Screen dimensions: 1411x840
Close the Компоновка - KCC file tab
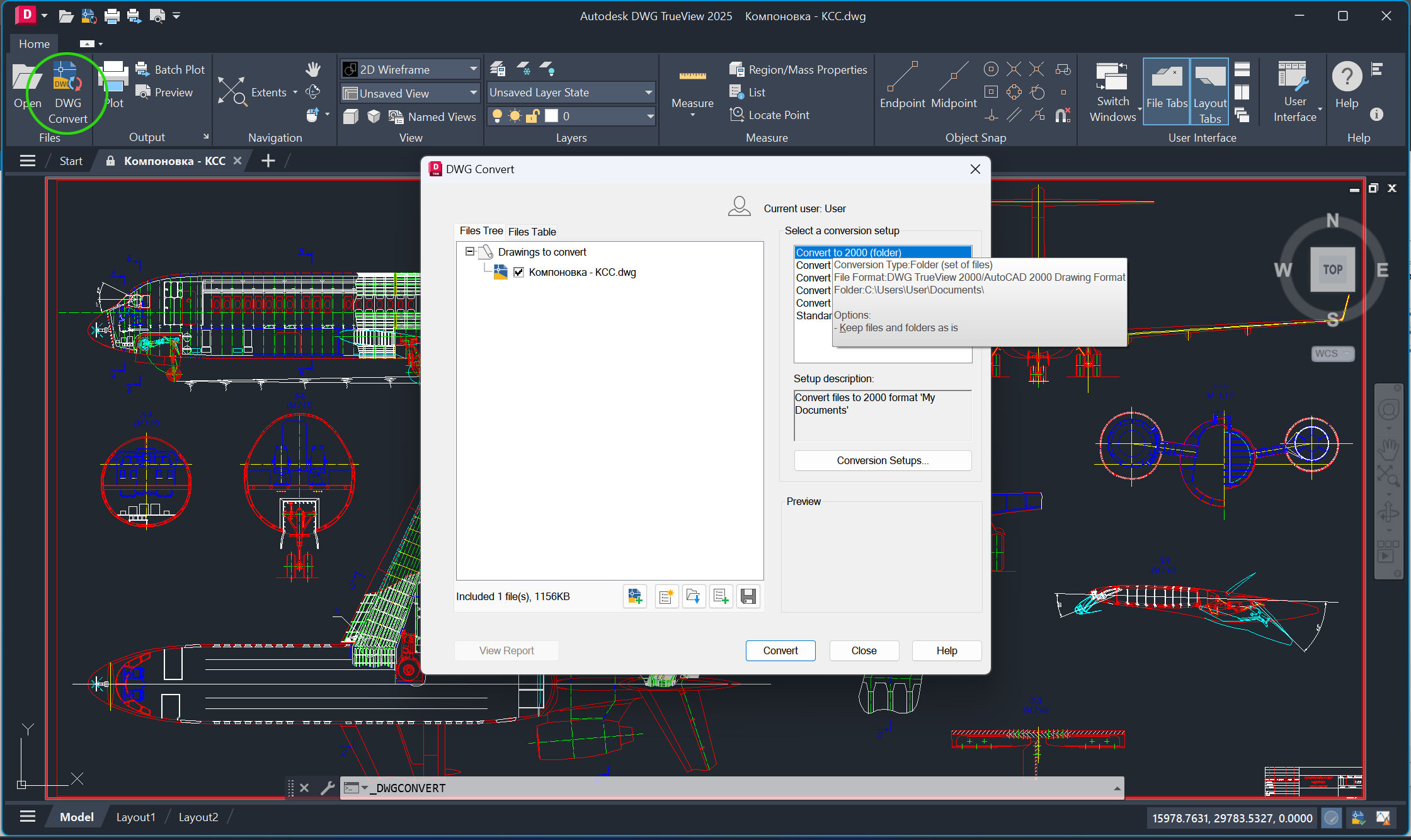click(x=237, y=161)
